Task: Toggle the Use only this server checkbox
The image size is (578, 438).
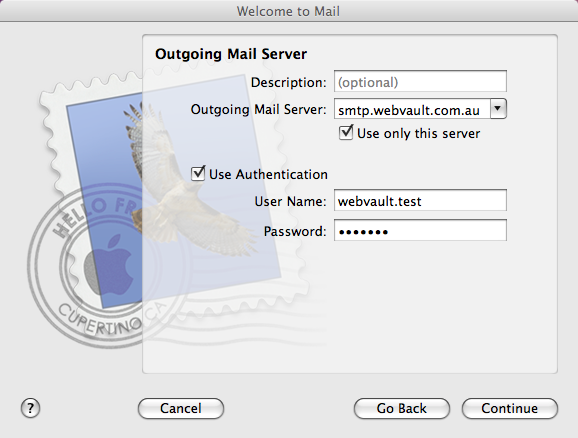Action: pyautogui.click(x=346, y=133)
